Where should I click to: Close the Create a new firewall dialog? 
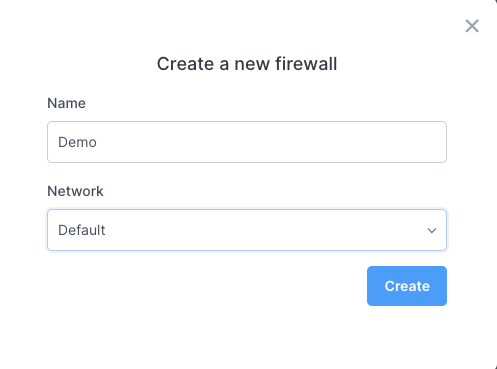pyautogui.click(x=472, y=26)
